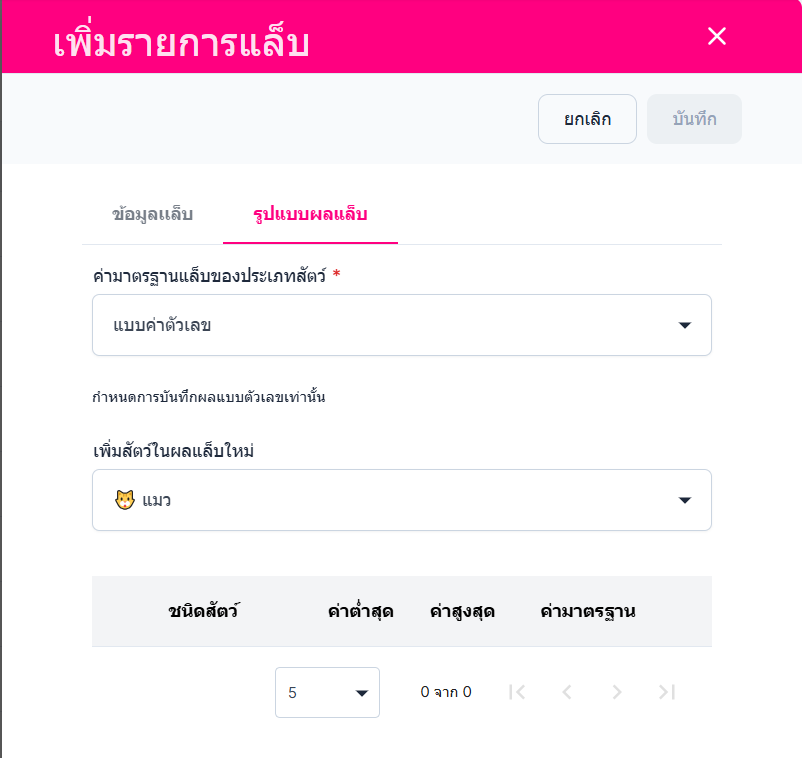Screen dimensions: 802x758
Task: Close the เพิ่มรายการแล็บ dialog with X
Action: (716, 37)
